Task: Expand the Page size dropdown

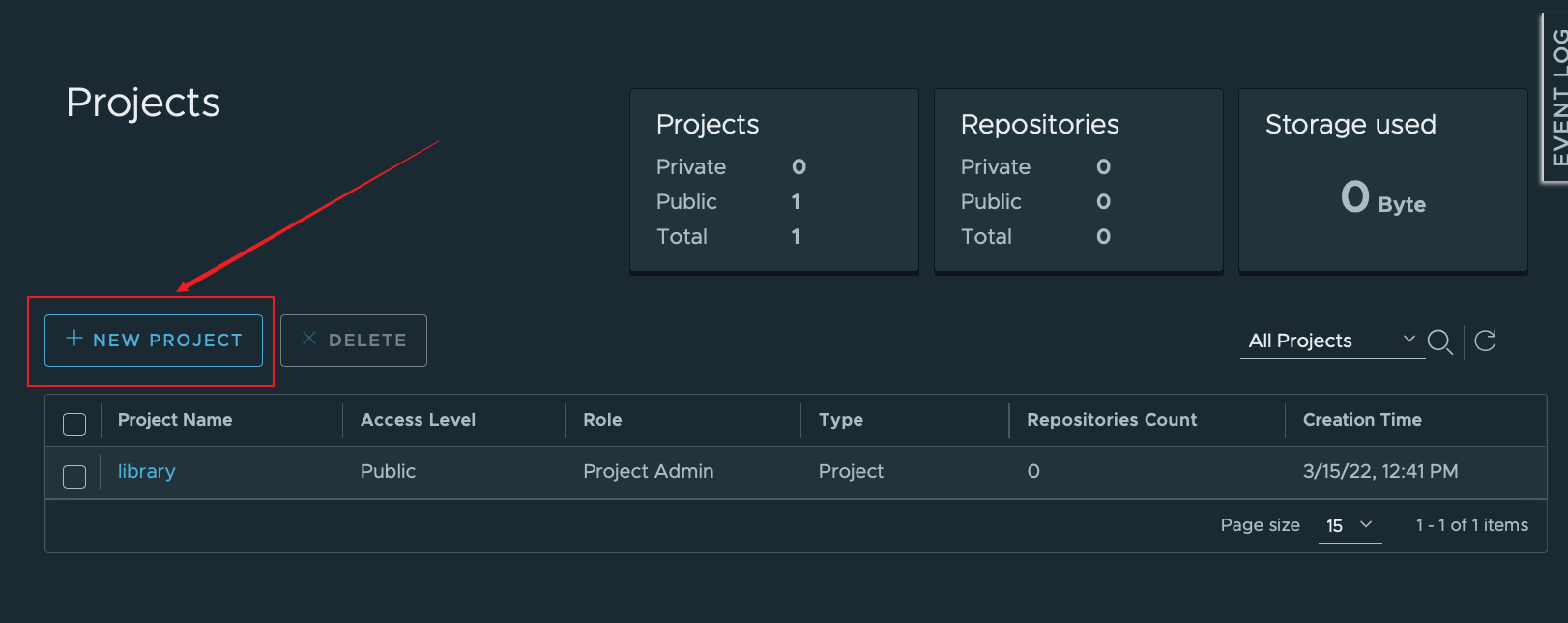Action: pos(1350,525)
